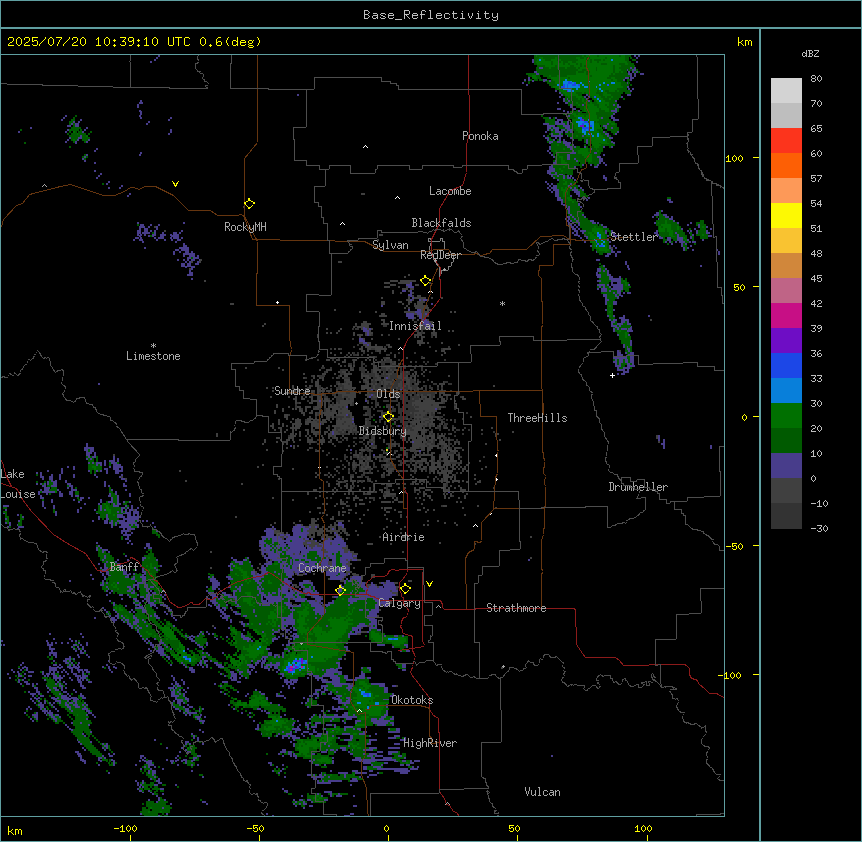Click the yellow V marker northeast of Calgary
The width and height of the screenshot is (862, 842).
429,584
